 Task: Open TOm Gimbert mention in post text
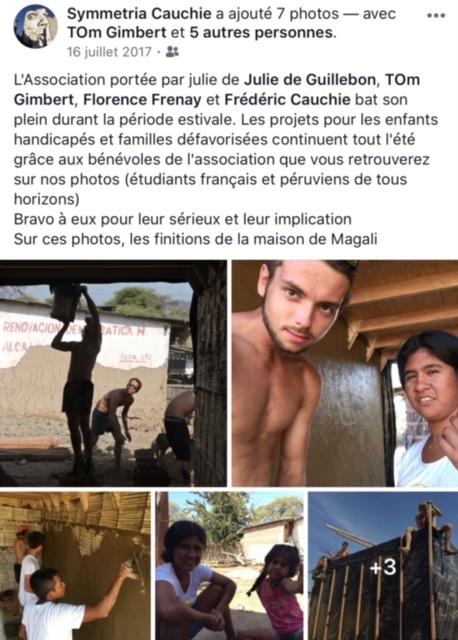[217, 89]
